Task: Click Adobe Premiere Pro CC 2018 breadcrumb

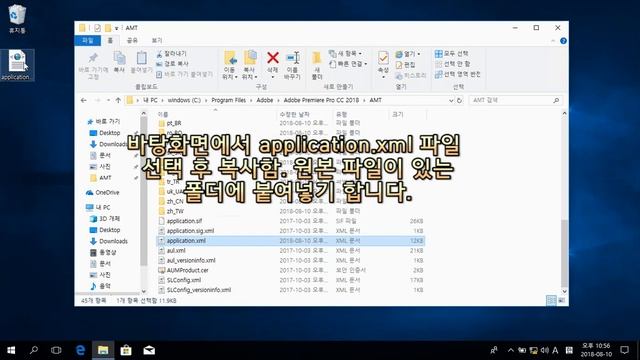Action: 321,100
